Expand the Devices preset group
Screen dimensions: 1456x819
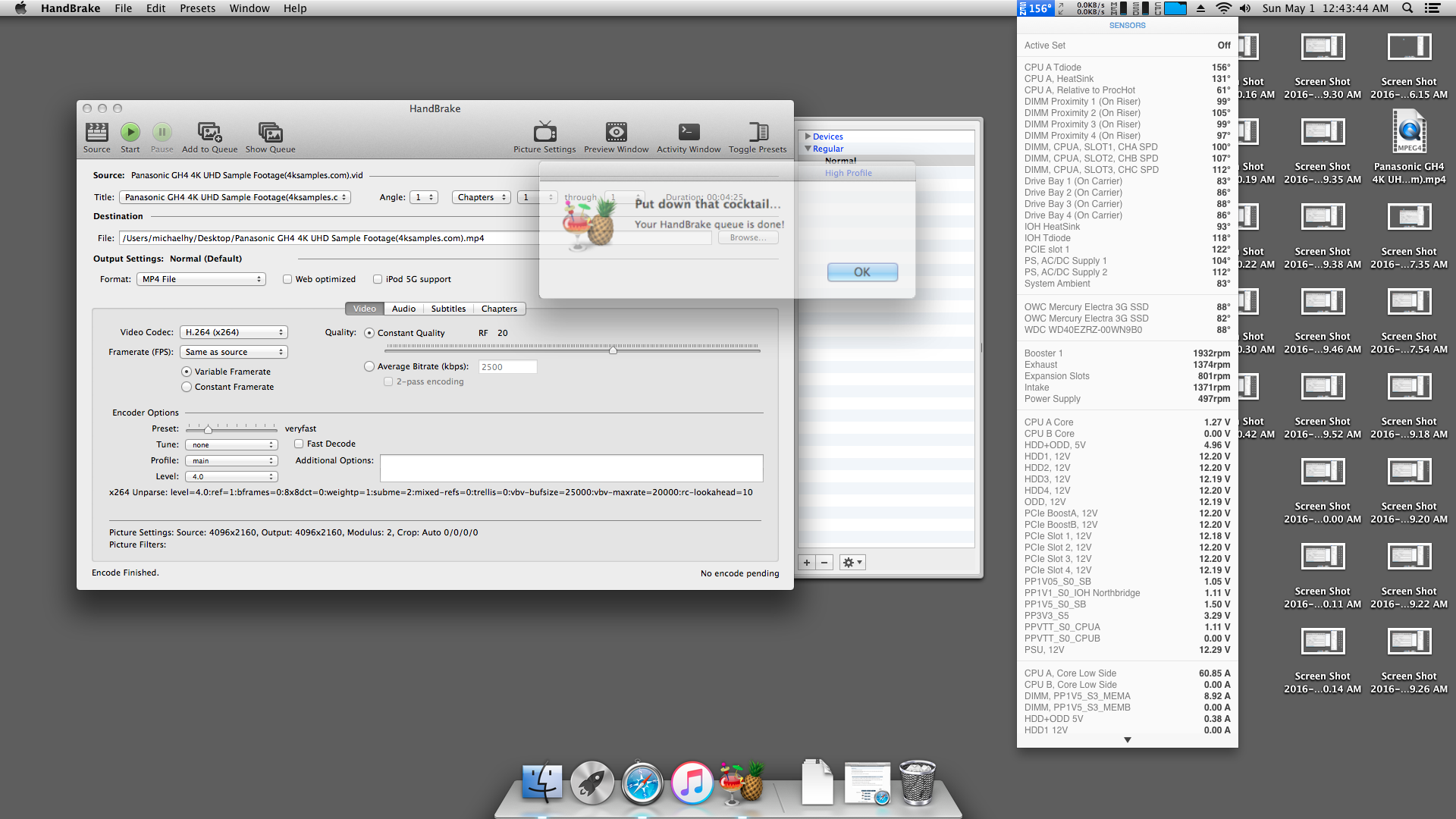(x=808, y=136)
